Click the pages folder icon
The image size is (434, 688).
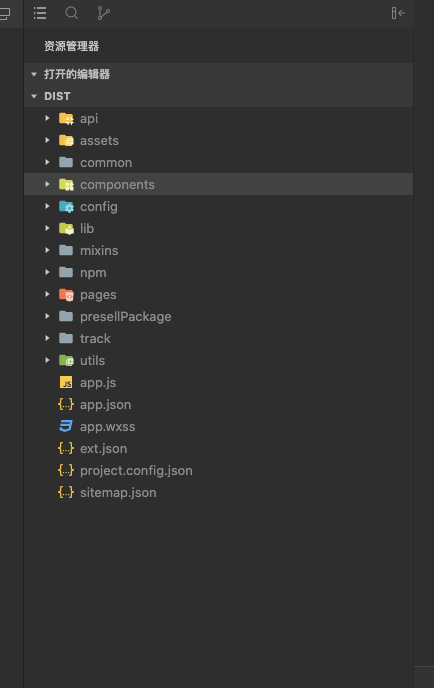(x=66, y=294)
